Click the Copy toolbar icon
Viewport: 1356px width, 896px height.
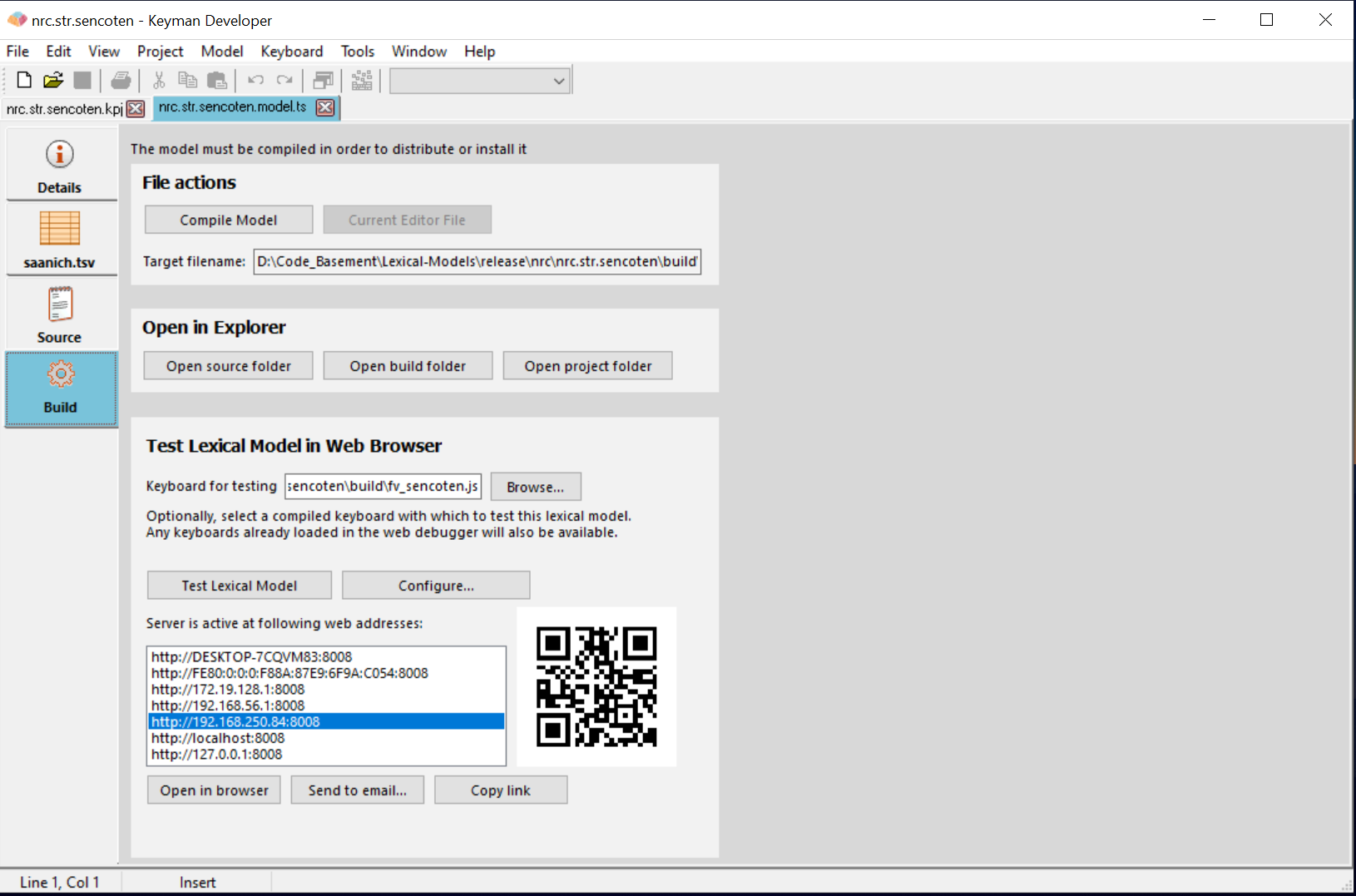point(188,80)
